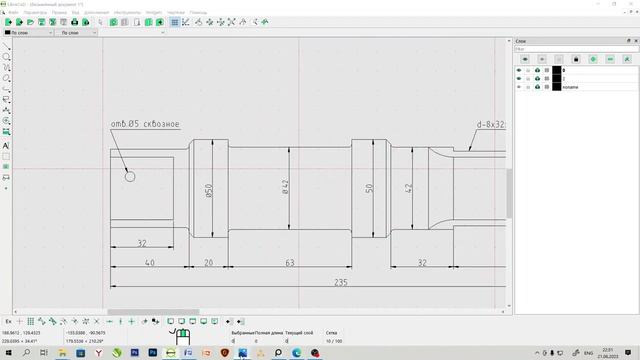
Task: Enable Free snap in snap toolbar
Action: (x=19, y=322)
